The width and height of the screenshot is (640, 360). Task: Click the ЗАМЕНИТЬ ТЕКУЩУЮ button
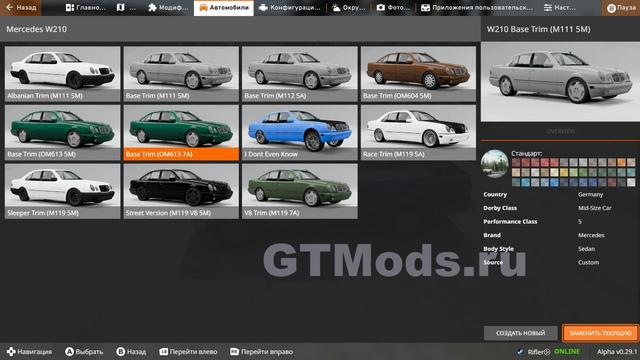click(x=600, y=333)
